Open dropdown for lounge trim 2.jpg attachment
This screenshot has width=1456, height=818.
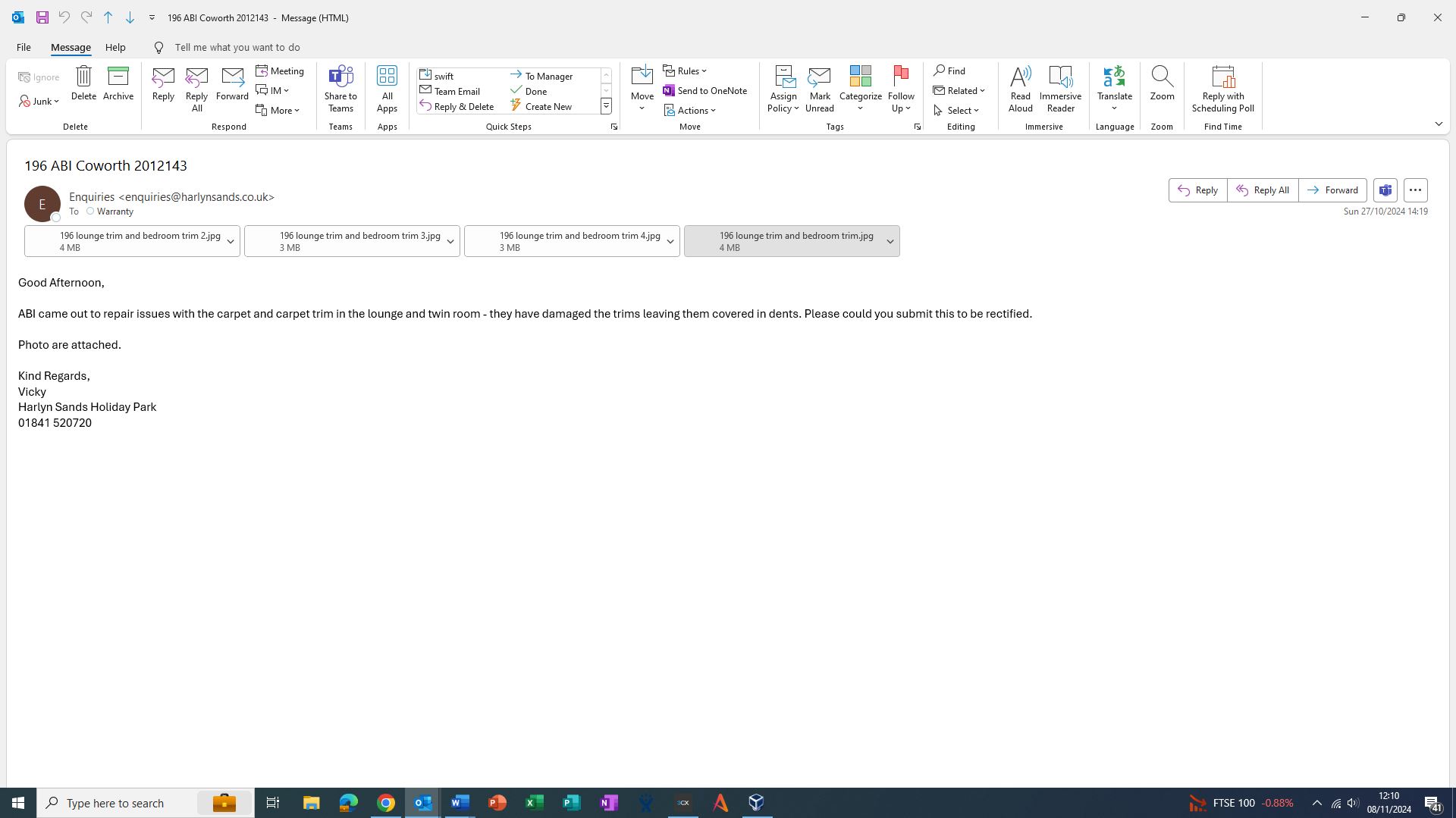(231, 242)
